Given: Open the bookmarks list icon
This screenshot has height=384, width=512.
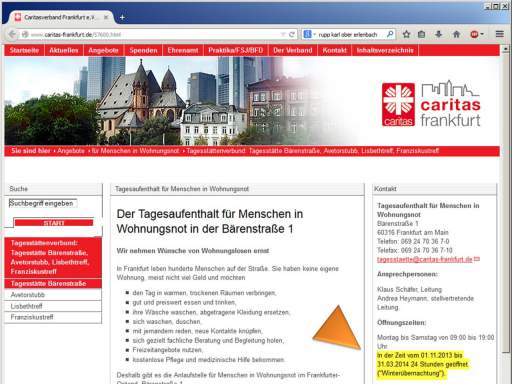Looking at the screenshot, I should coord(422,34).
